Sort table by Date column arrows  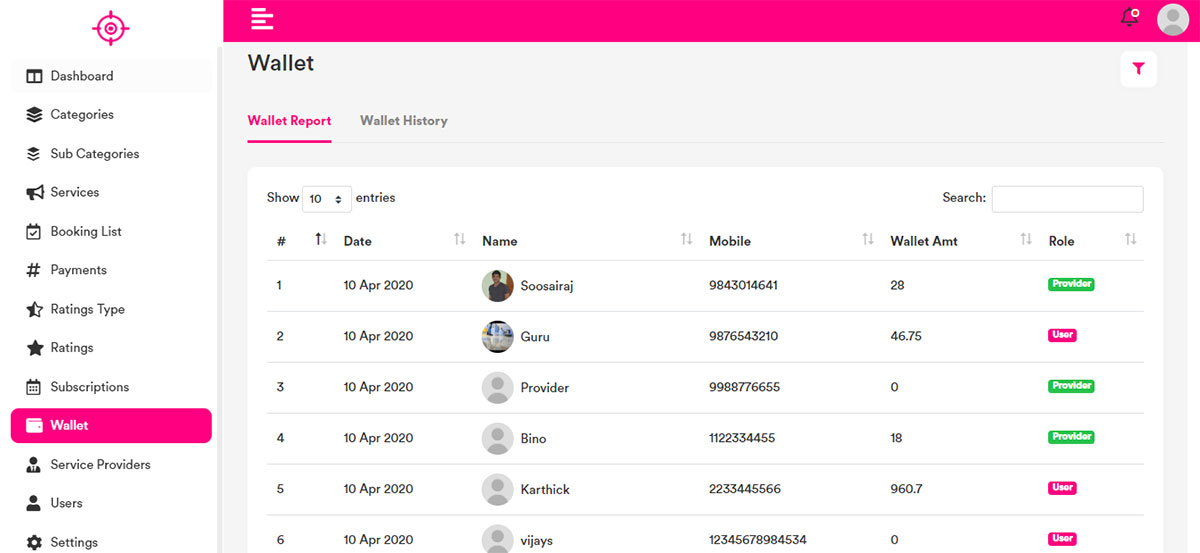459,240
